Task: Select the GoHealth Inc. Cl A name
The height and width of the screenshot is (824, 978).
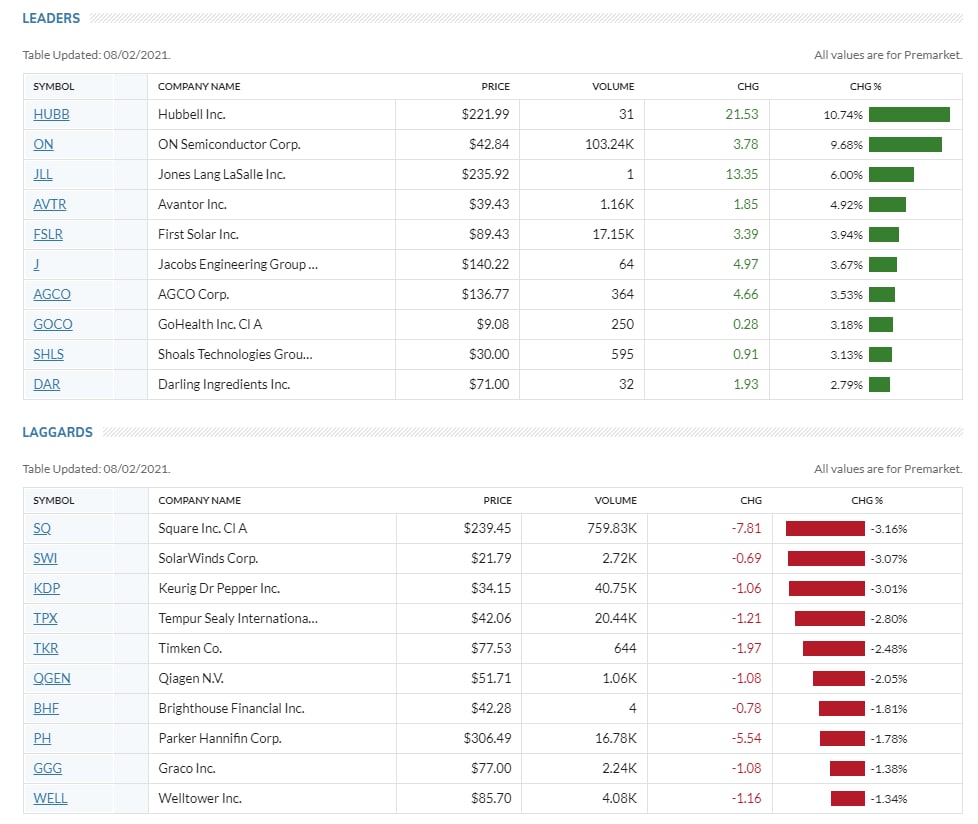Action: click(x=210, y=324)
